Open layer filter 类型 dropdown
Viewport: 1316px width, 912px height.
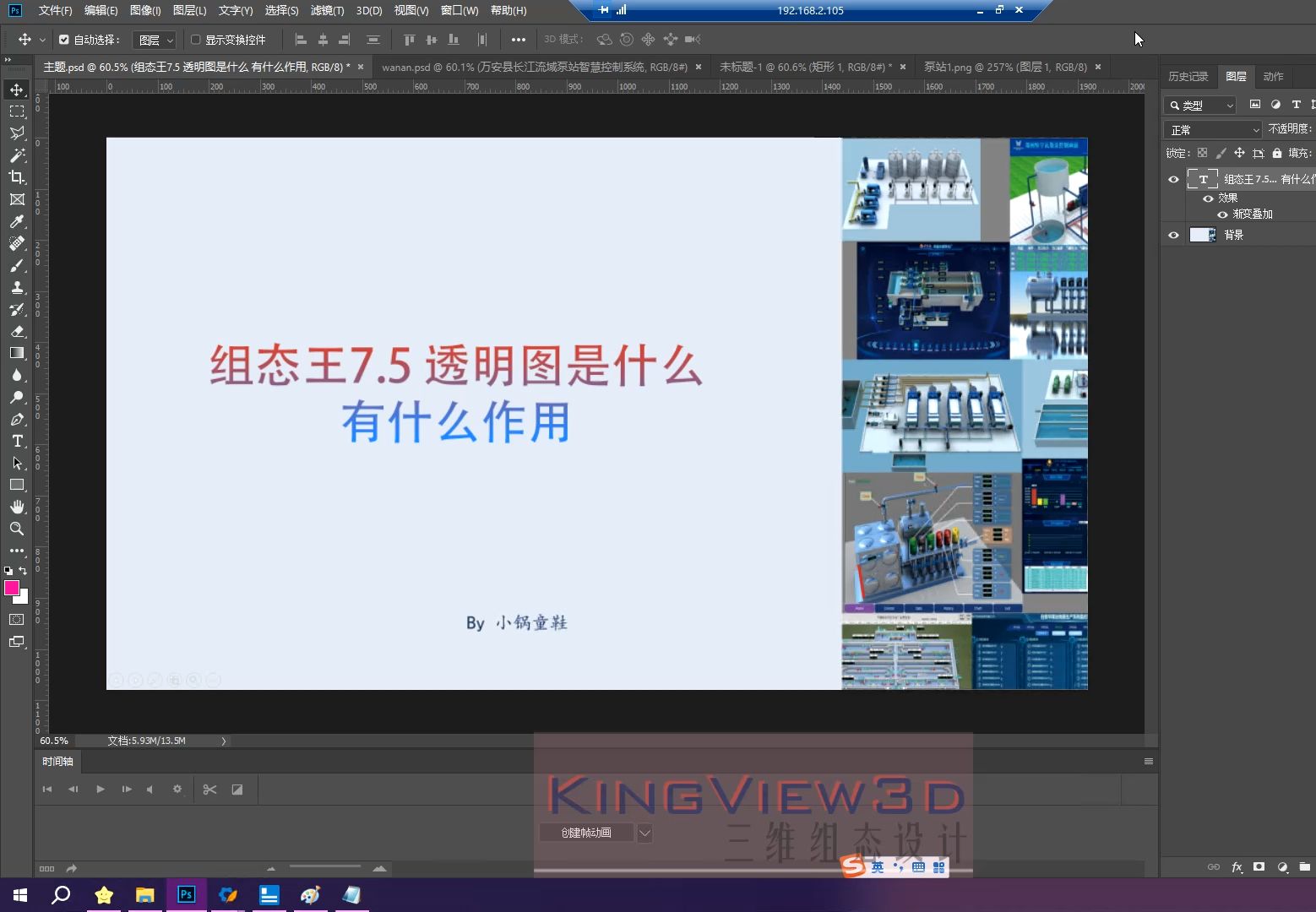(1200, 105)
